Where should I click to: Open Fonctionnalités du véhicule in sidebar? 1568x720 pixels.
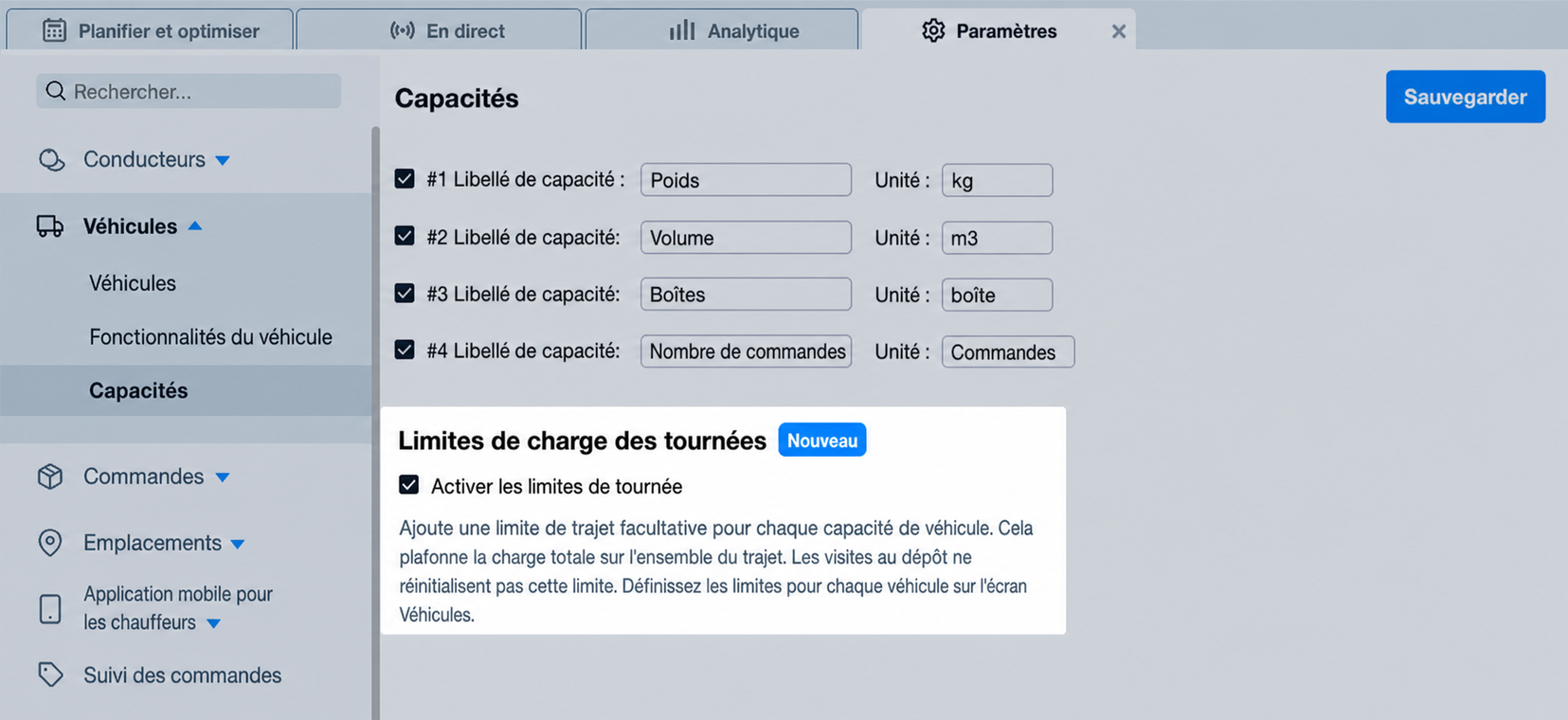(211, 337)
